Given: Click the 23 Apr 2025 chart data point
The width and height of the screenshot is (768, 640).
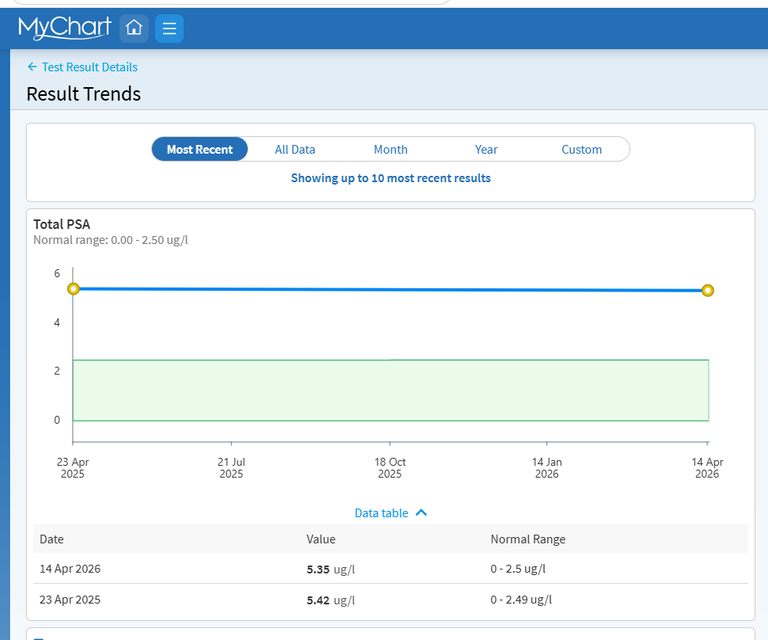Looking at the screenshot, I should pos(73,289).
